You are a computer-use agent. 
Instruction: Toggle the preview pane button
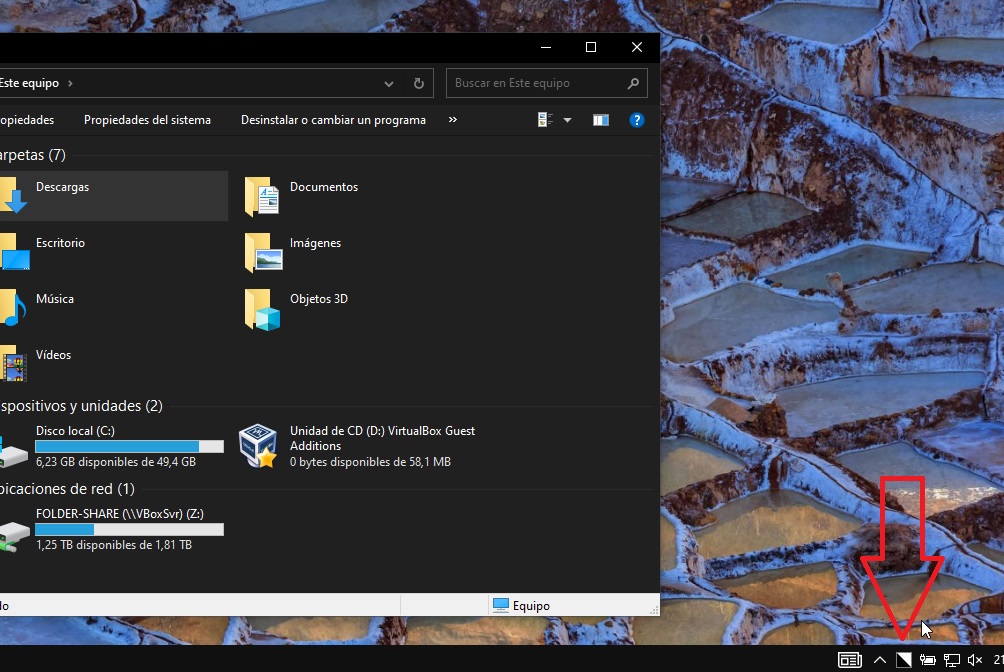[x=600, y=120]
